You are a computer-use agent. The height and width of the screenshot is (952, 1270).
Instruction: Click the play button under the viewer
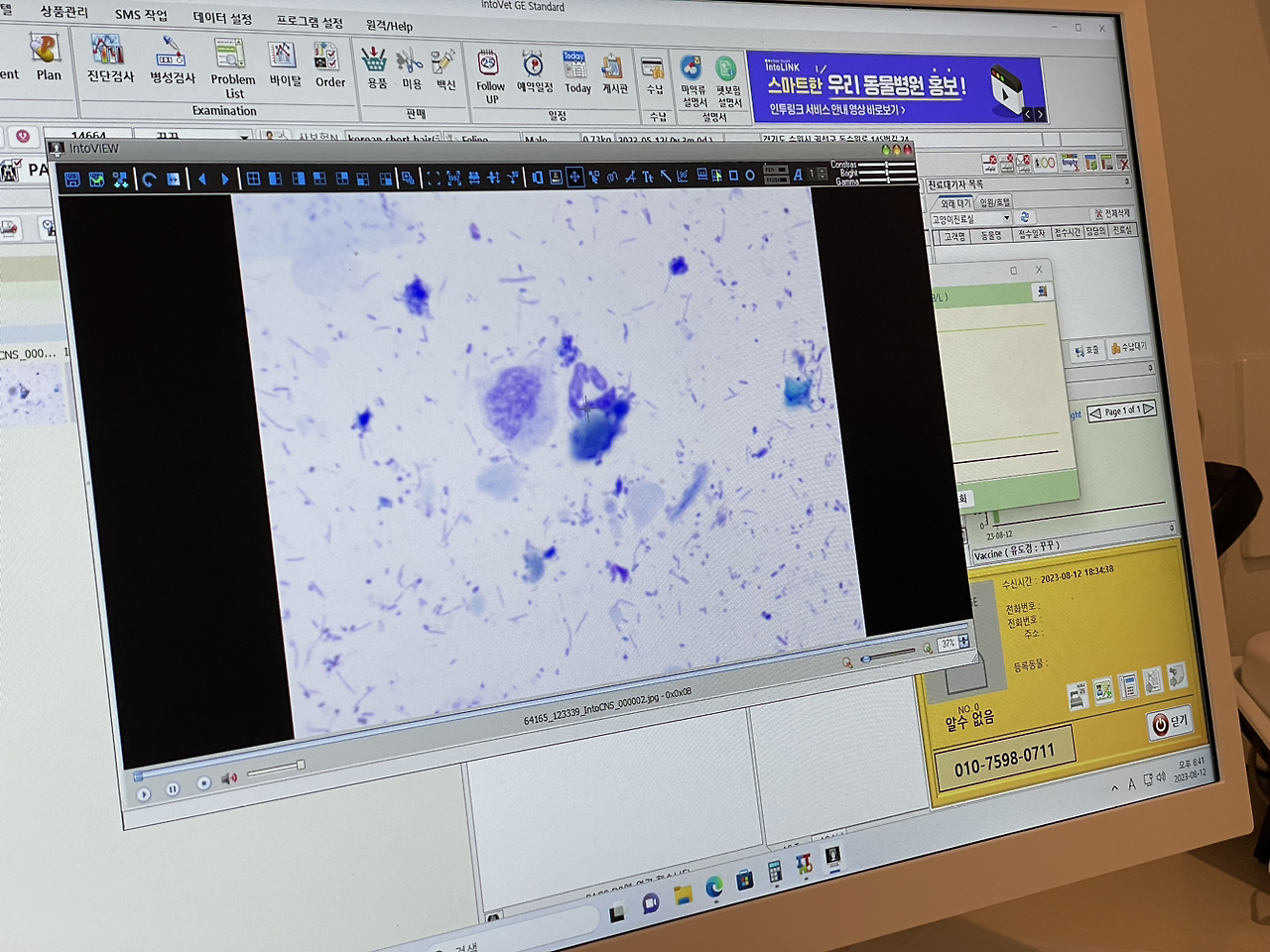click(144, 794)
